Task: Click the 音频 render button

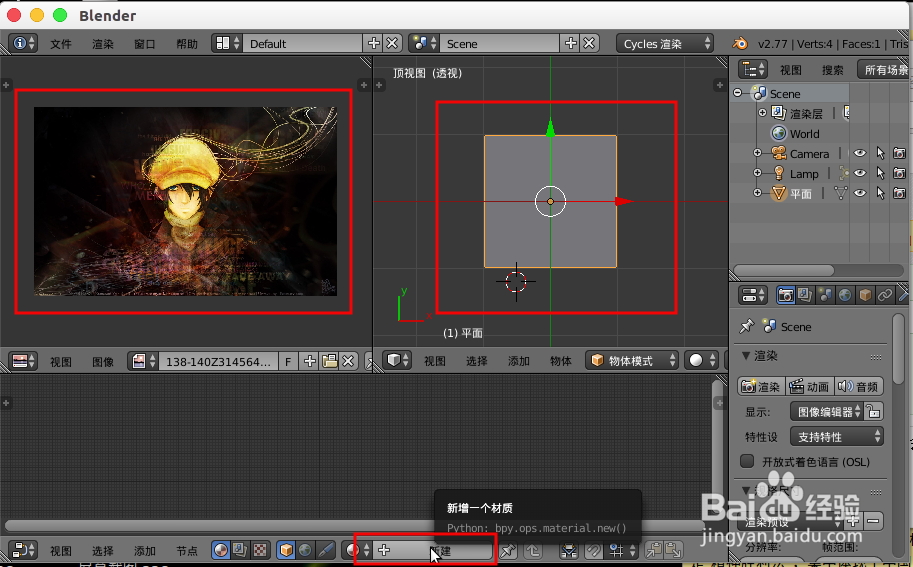Action: tap(859, 387)
